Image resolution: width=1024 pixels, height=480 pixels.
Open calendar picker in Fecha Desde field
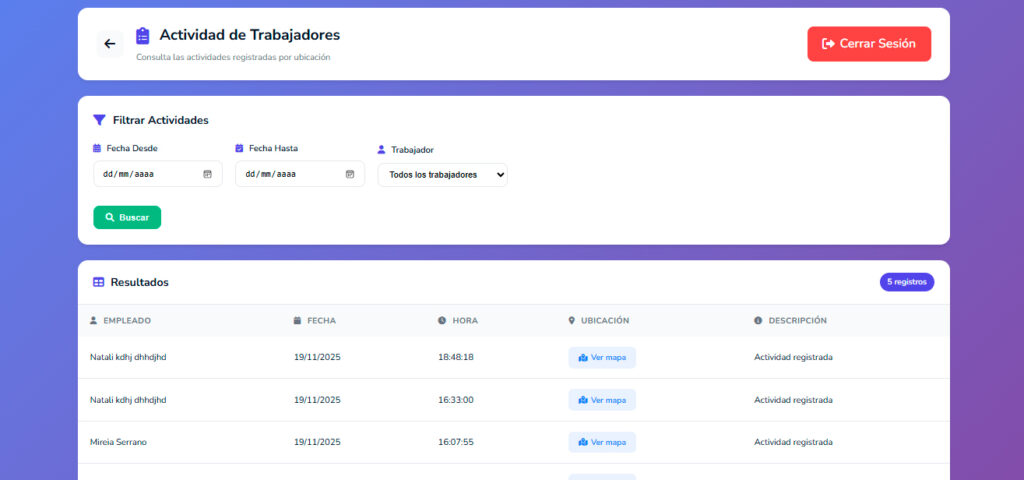tap(208, 174)
